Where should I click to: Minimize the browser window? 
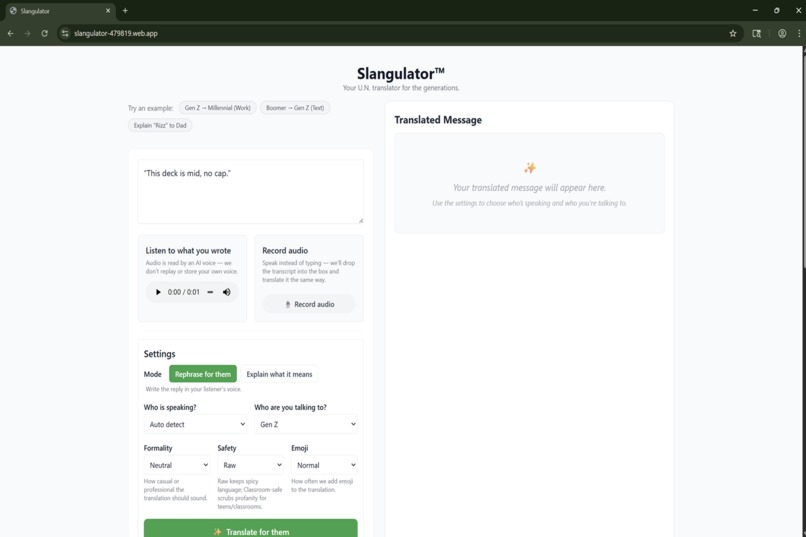click(755, 10)
